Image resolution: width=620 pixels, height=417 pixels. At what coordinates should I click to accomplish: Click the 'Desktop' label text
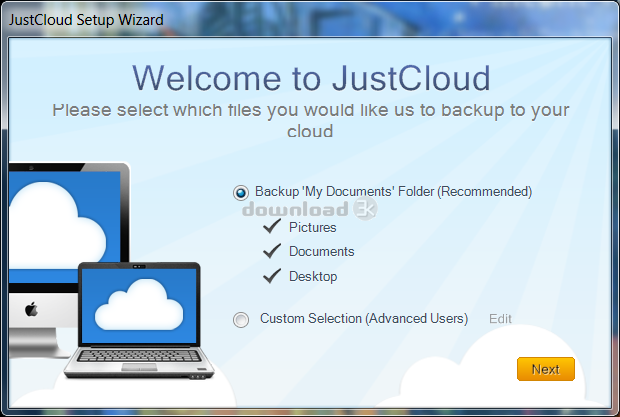pos(313,276)
